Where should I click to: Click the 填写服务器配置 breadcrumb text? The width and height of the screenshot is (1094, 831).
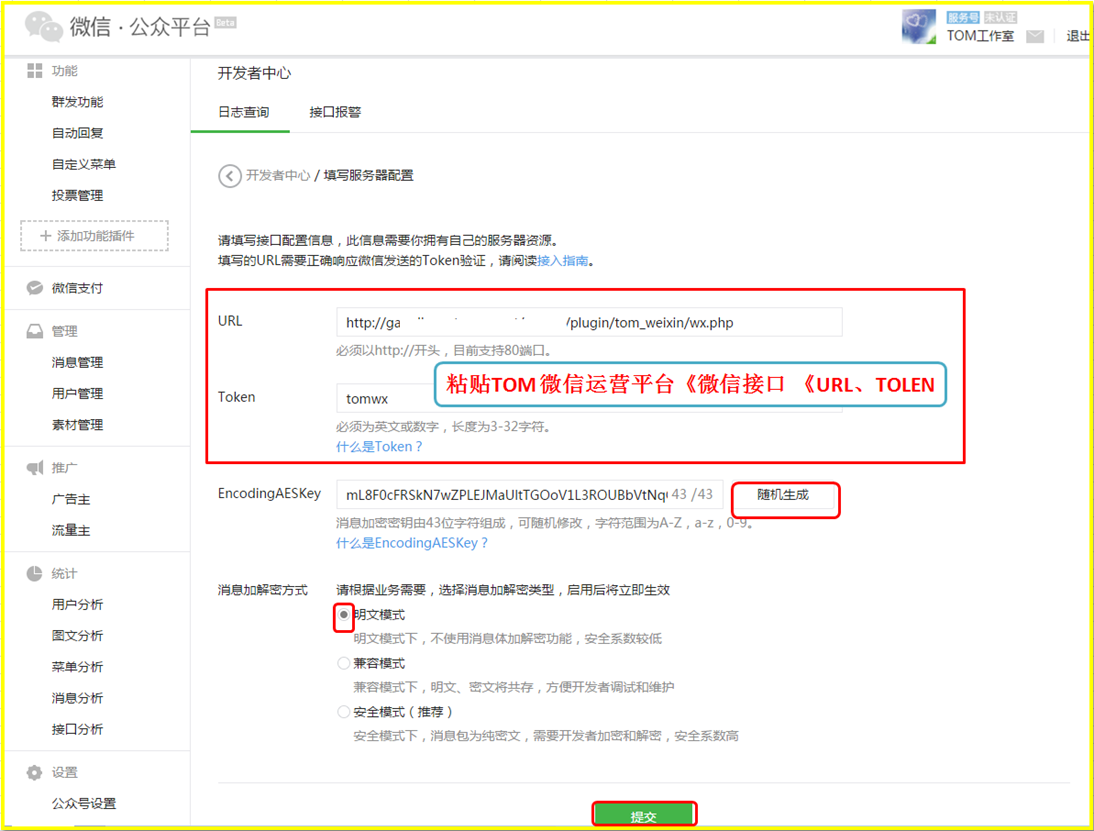(368, 176)
